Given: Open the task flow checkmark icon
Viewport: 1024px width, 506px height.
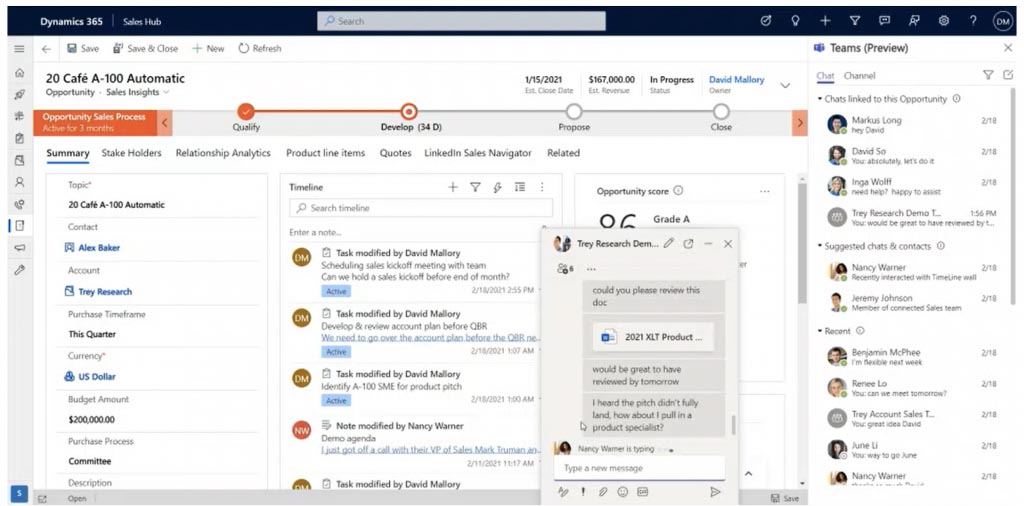Looking at the screenshot, I should coord(766,21).
